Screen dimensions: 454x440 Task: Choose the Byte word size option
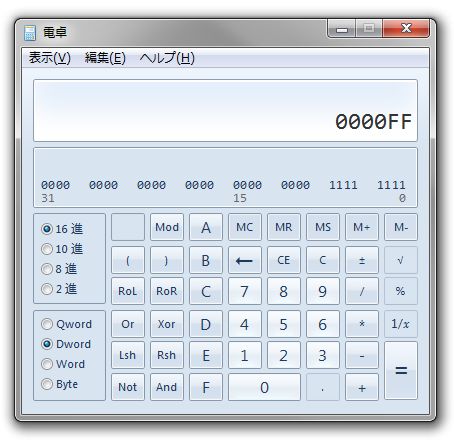click(x=59, y=384)
